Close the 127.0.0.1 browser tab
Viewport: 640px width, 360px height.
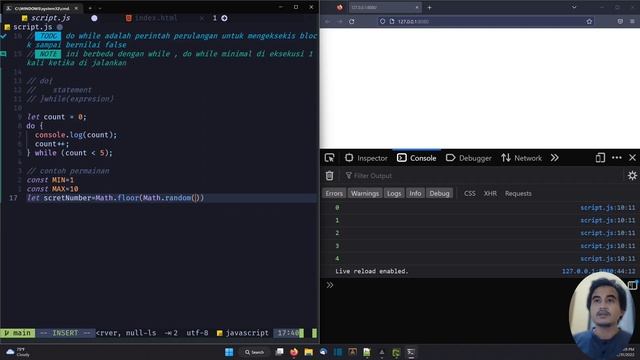point(417,7)
